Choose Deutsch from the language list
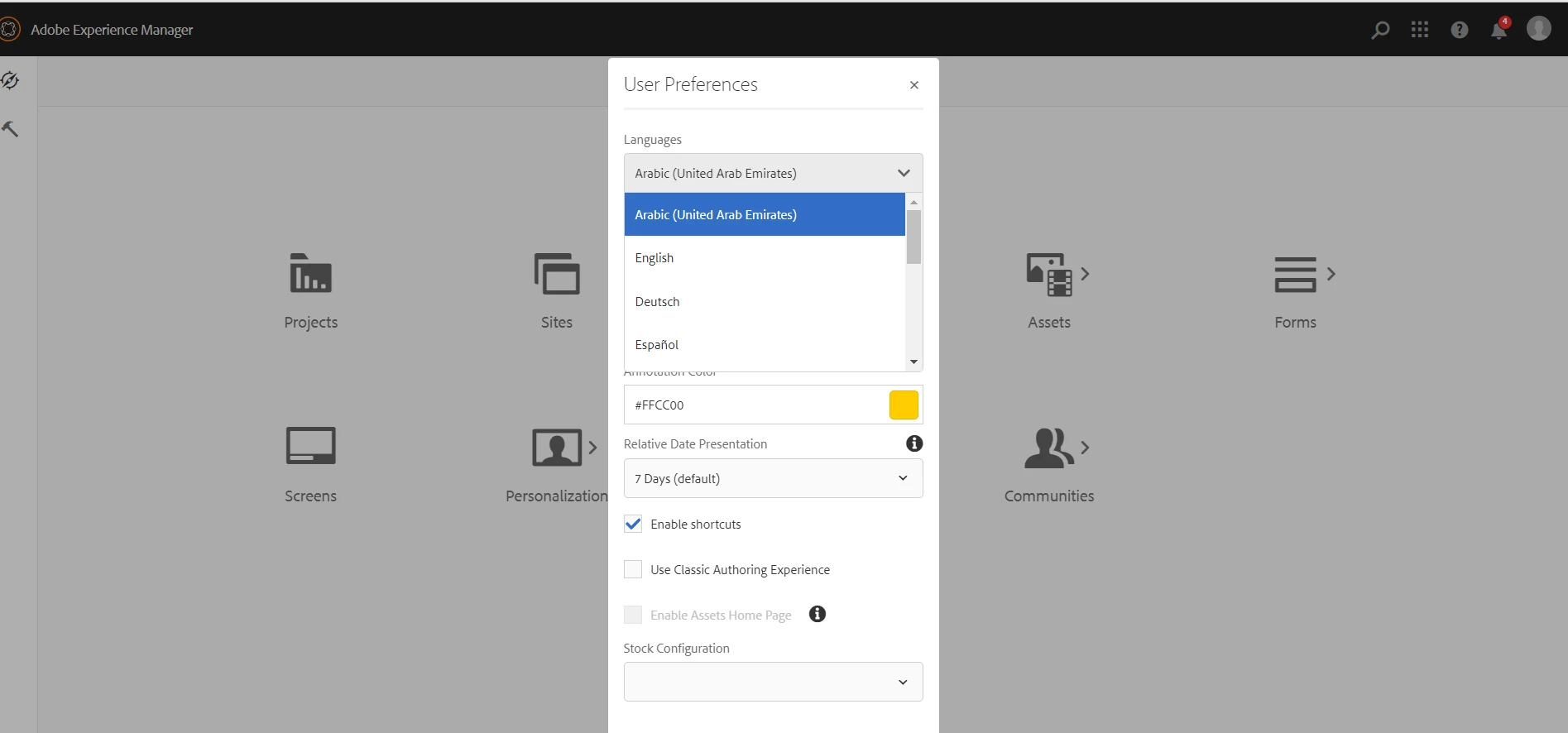The width and height of the screenshot is (1568, 733). [x=765, y=302]
